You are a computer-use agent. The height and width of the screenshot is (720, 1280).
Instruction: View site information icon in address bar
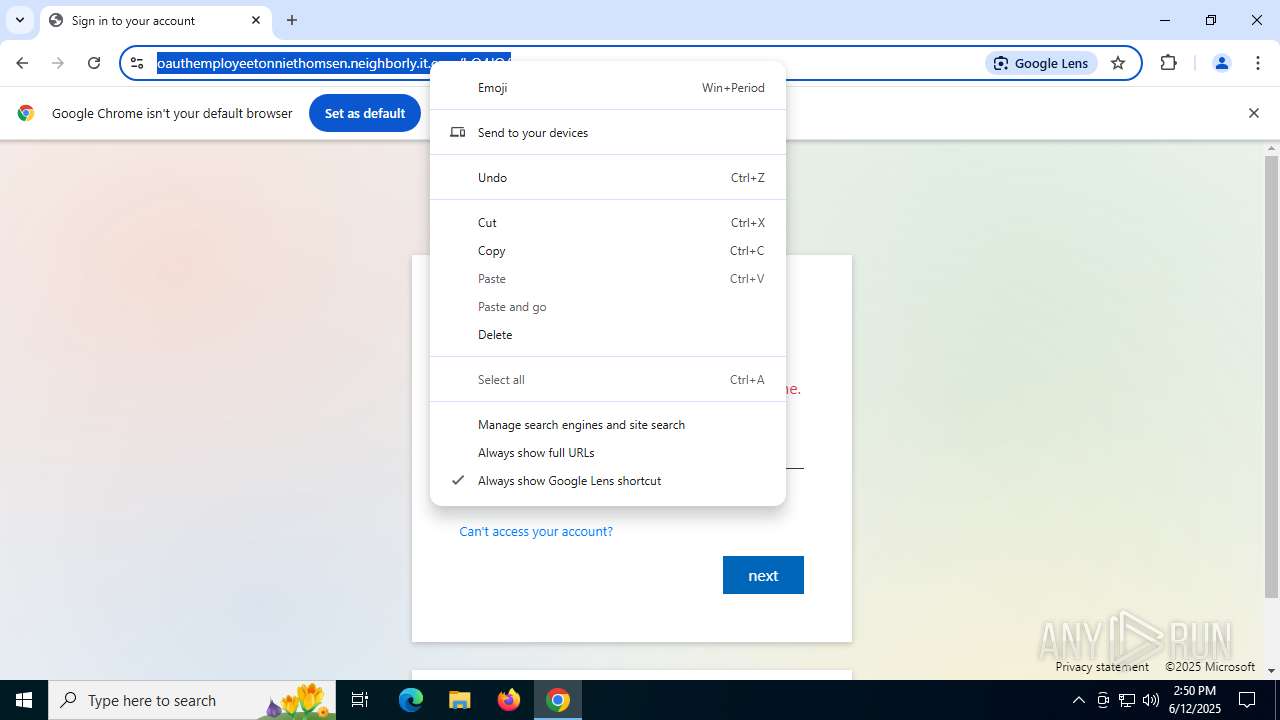pyautogui.click(x=137, y=63)
